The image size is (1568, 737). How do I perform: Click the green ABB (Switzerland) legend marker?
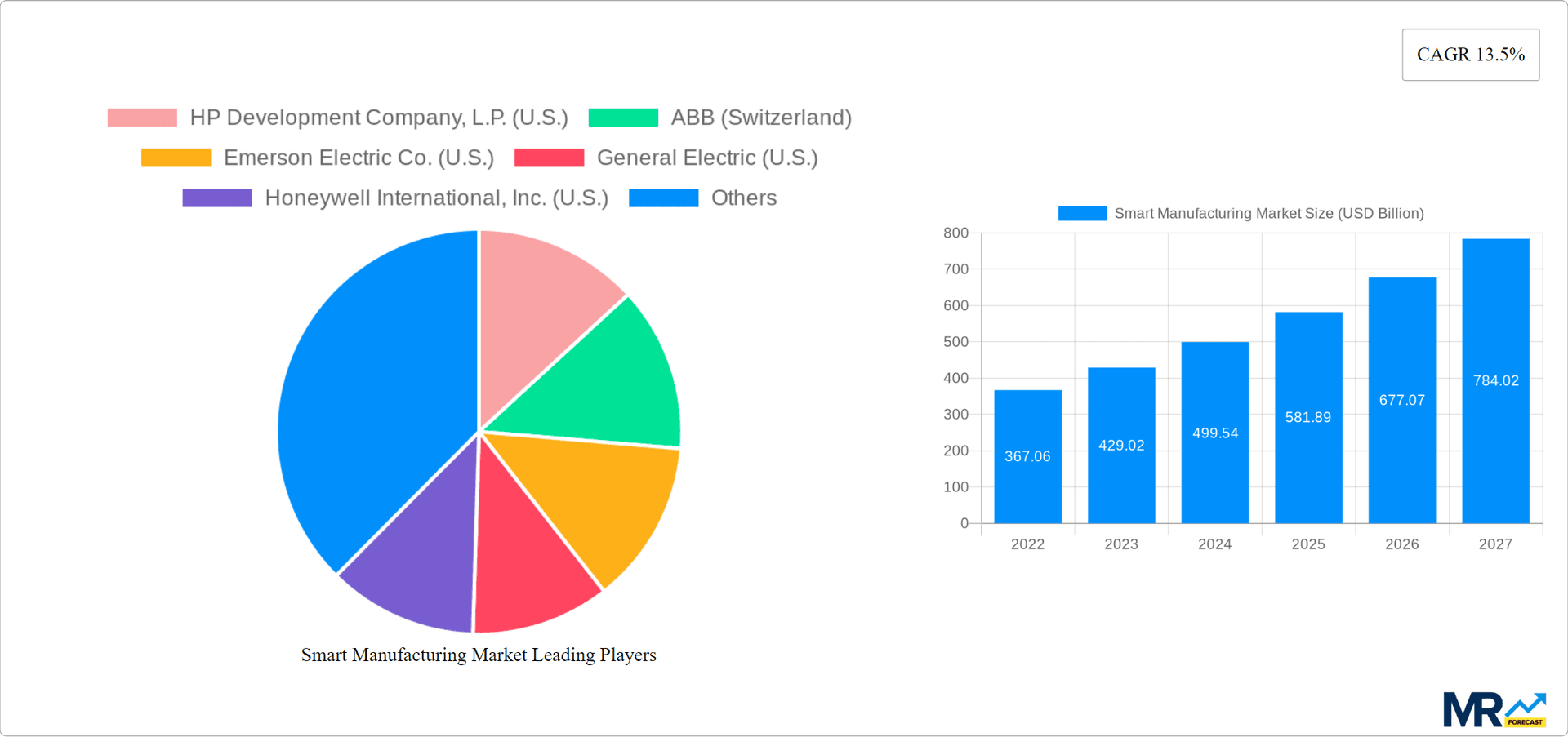[623, 117]
